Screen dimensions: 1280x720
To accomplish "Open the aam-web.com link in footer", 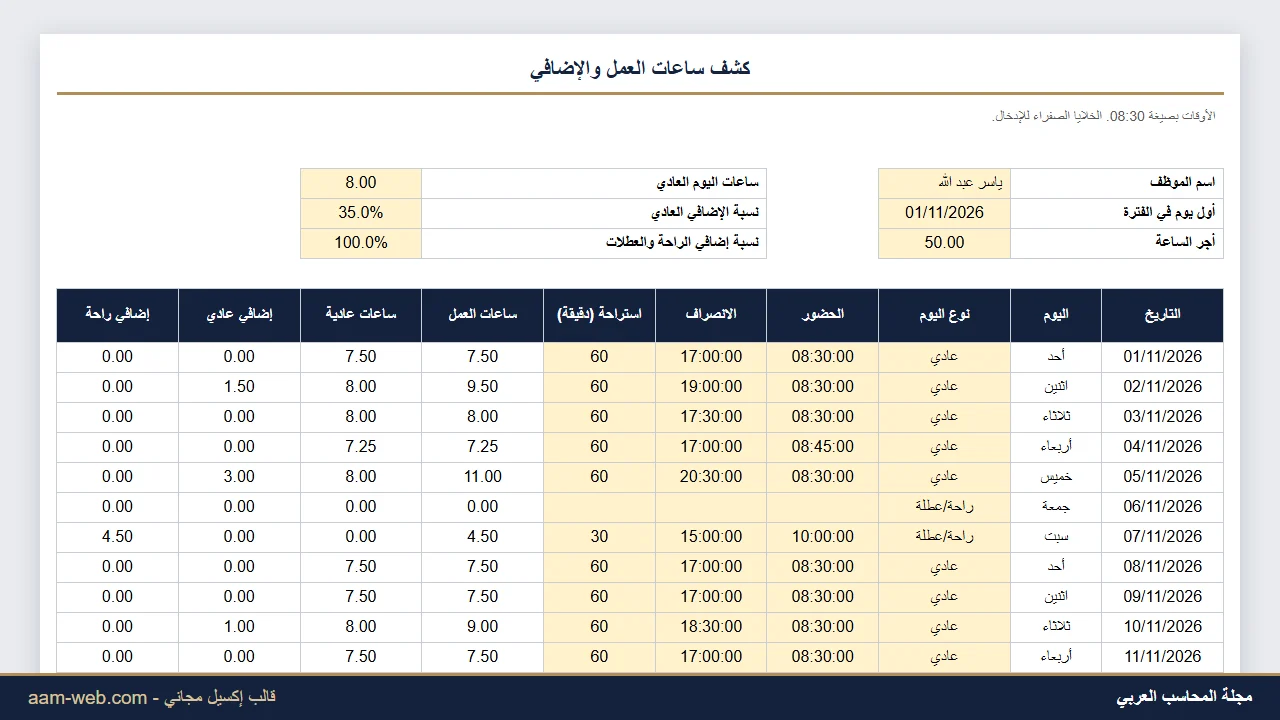I will (87, 697).
